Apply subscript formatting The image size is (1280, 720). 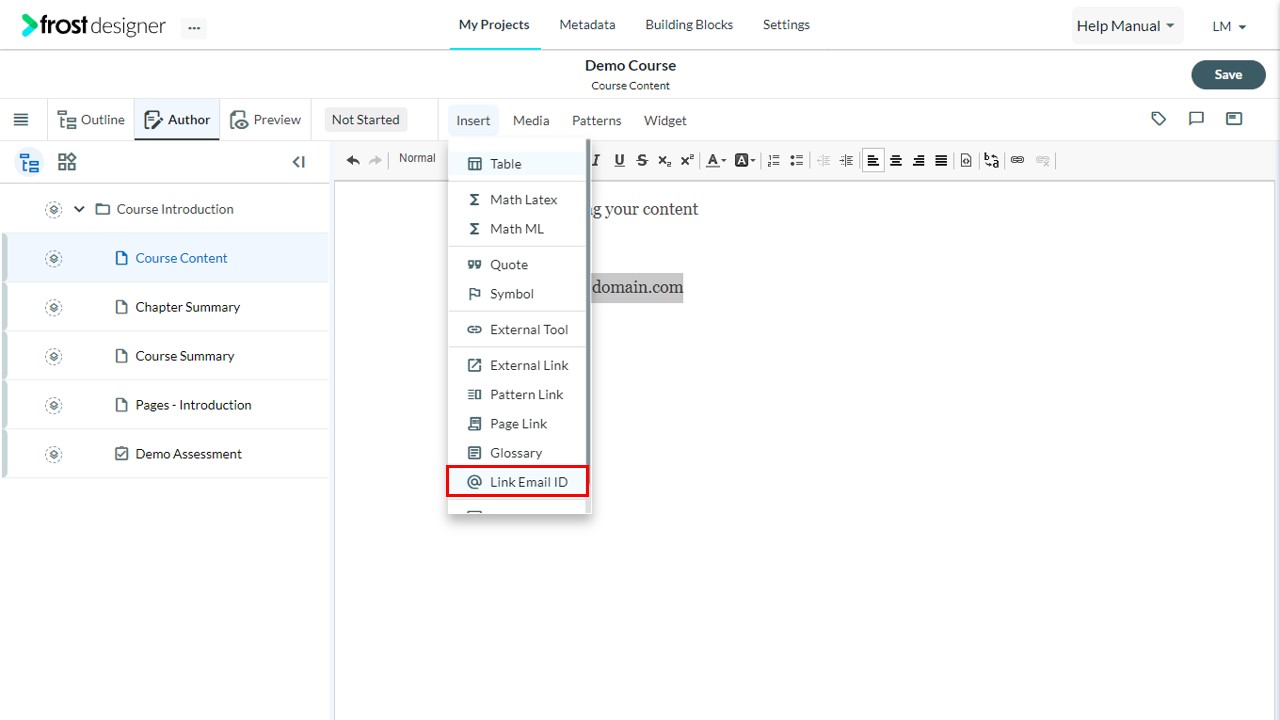coord(664,160)
